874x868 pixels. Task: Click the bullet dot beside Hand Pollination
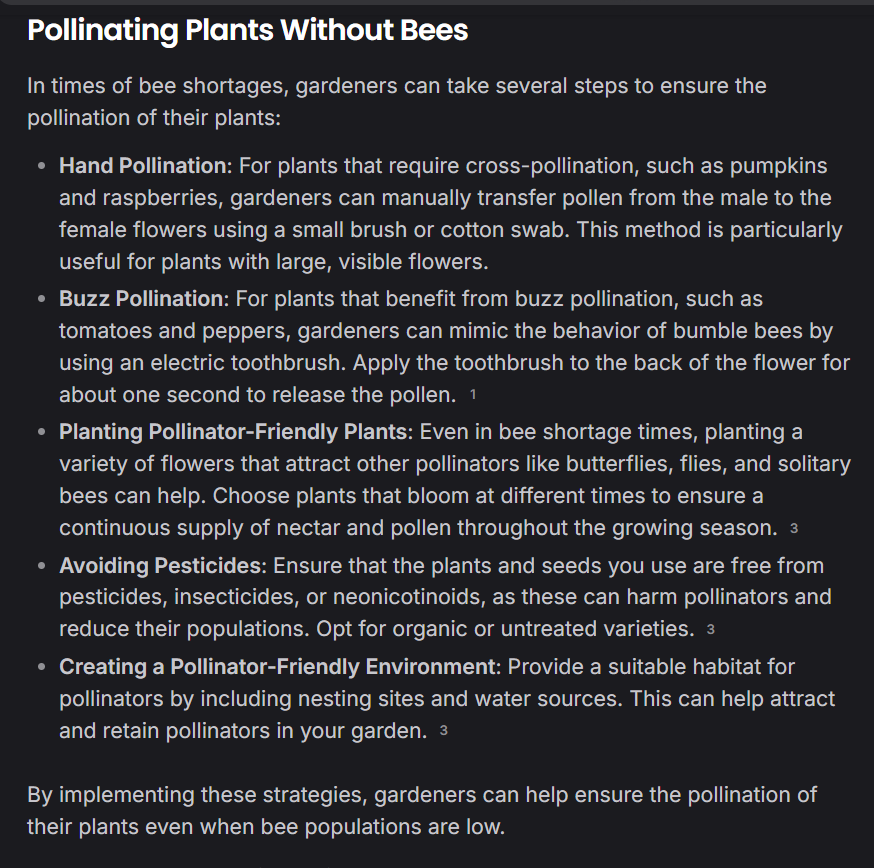(x=40, y=166)
